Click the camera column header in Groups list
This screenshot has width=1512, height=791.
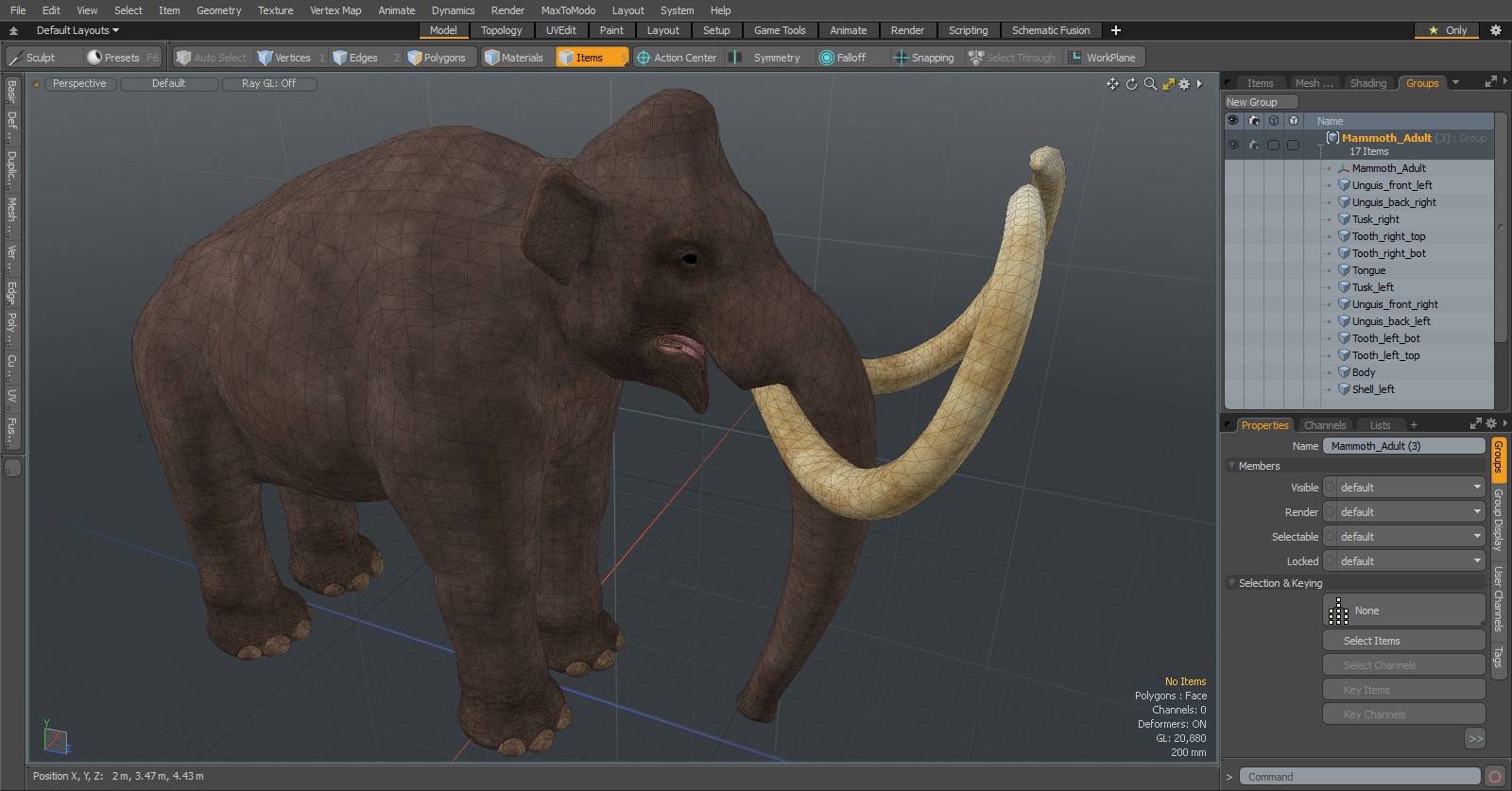tap(1254, 121)
